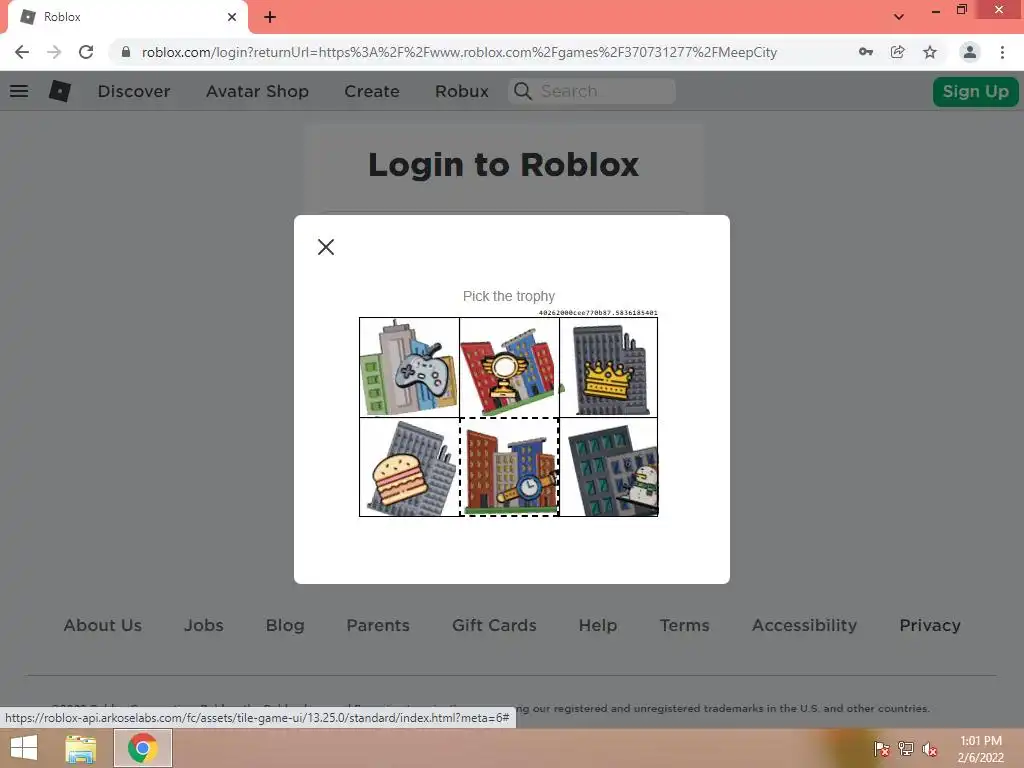Go back using the browser back arrow
The width and height of the screenshot is (1024, 768).
[22, 52]
